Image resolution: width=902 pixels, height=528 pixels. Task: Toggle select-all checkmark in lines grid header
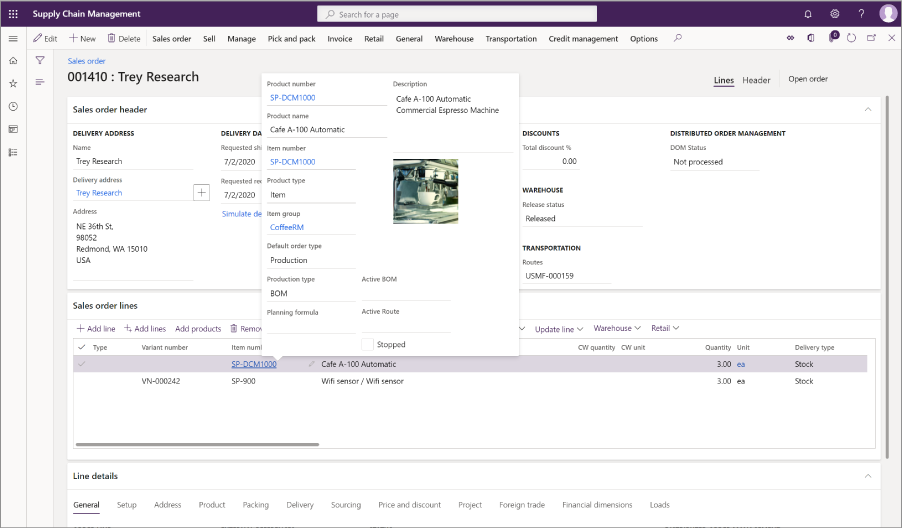pyautogui.click(x=82, y=347)
